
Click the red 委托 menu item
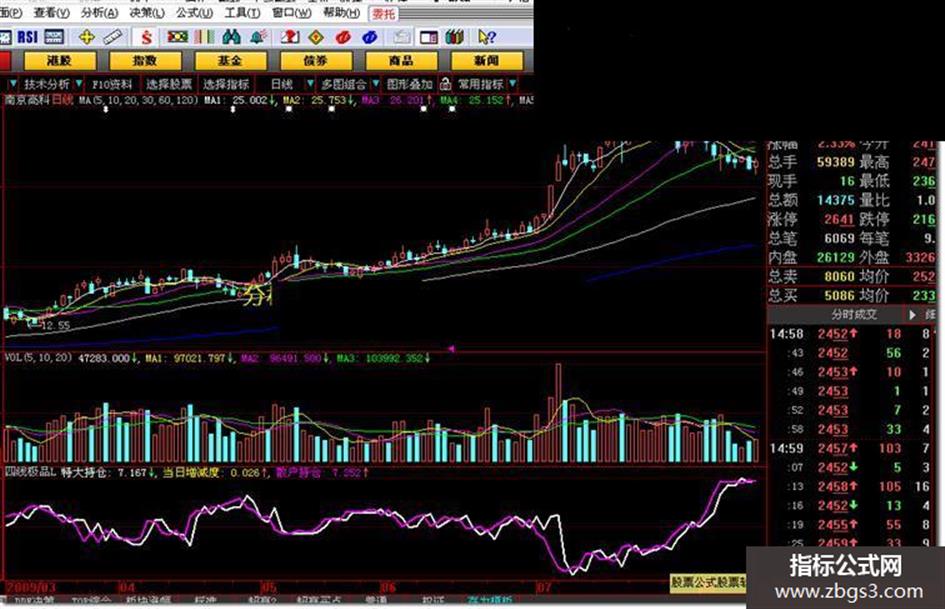coord(383,13)
